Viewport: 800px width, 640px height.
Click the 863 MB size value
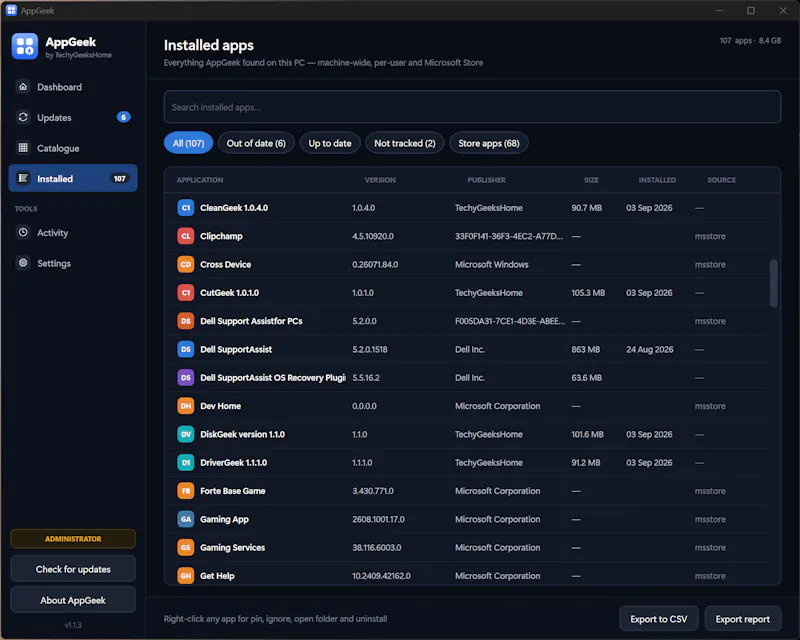pyautogui.click(x=586, y=349)
